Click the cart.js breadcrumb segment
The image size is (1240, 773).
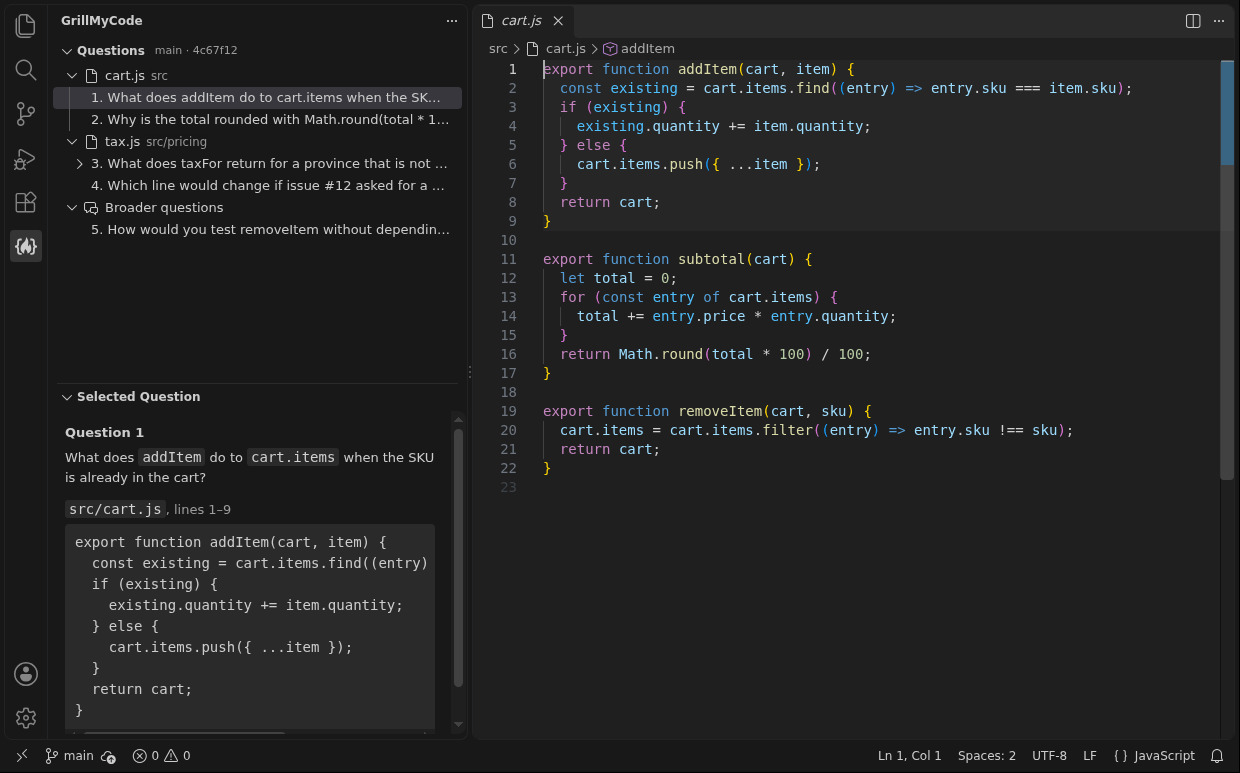point(566,48)
